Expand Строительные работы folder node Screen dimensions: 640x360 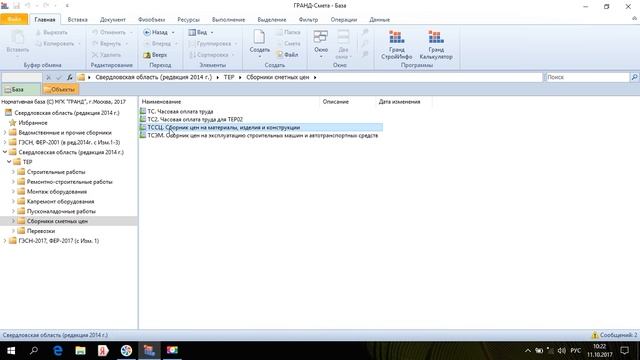point(13,172)
